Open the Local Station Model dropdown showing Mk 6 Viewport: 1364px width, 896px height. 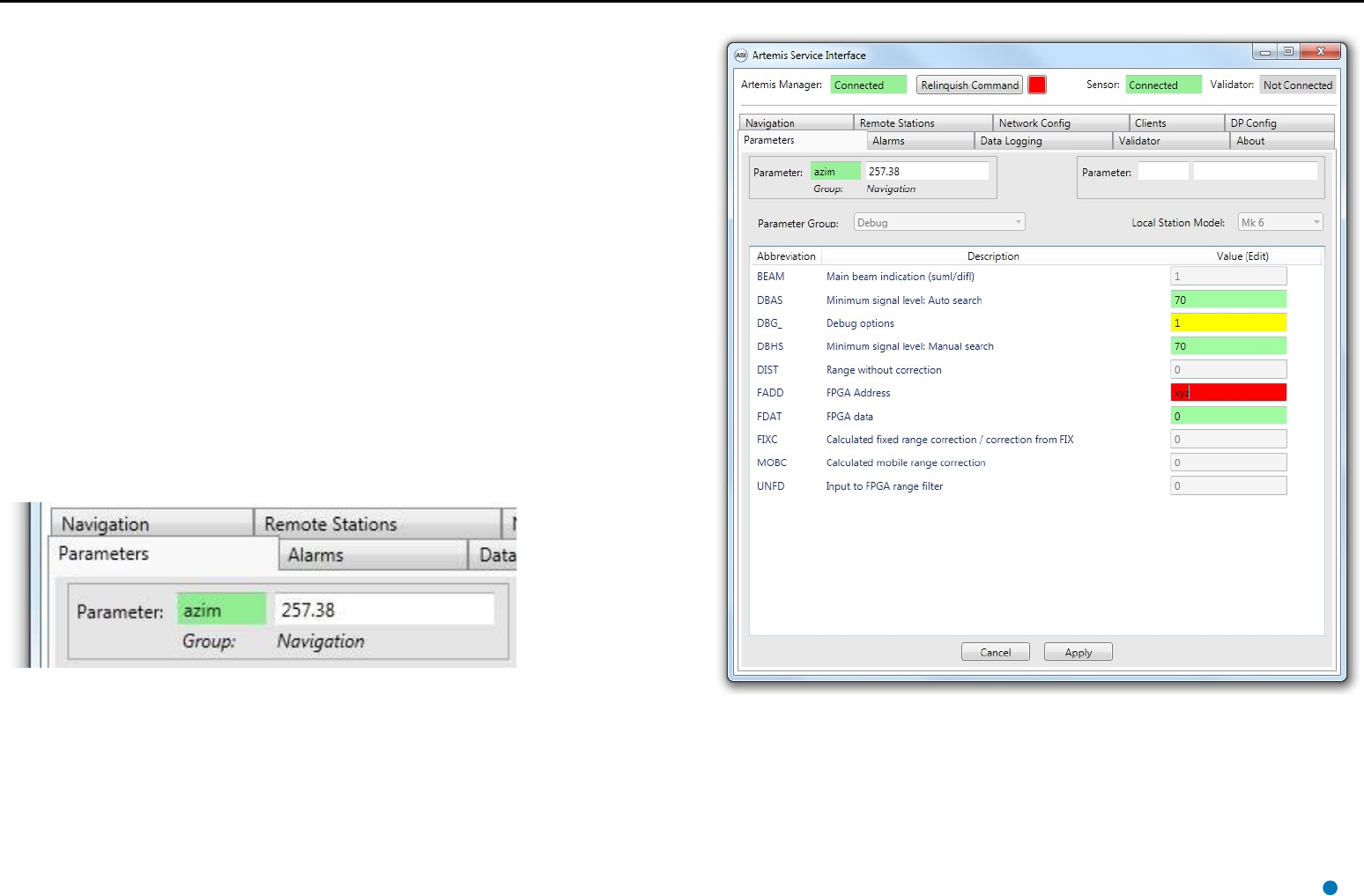[x=1280, y=222]
